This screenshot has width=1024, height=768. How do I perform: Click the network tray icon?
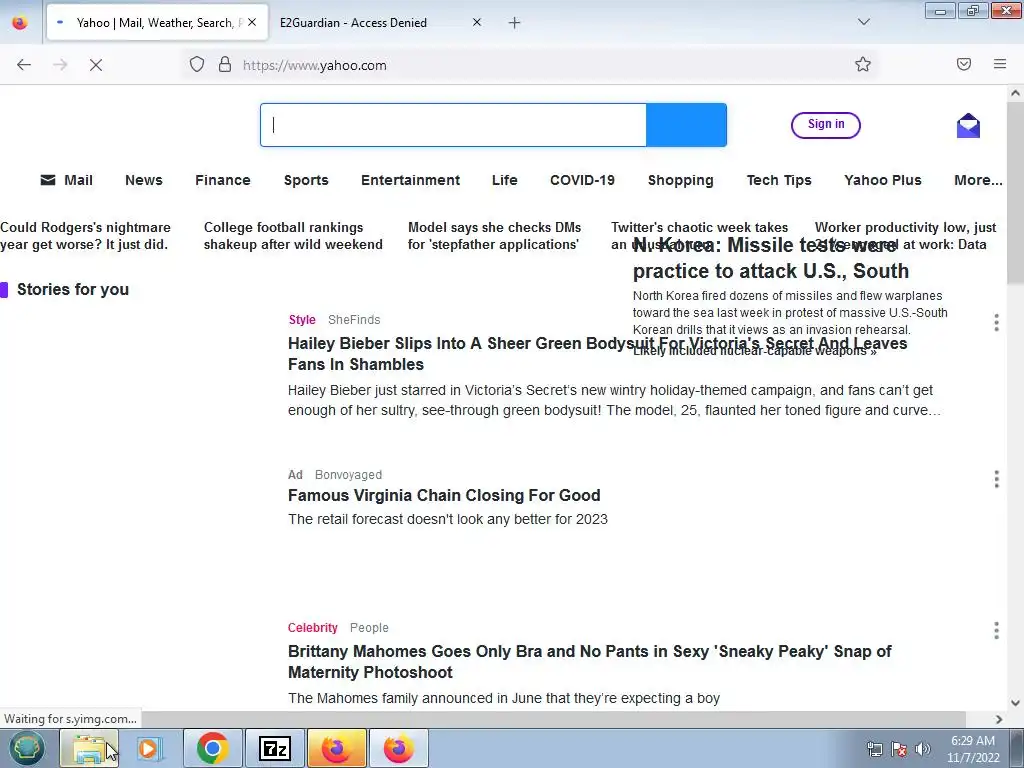(x=874, y=749)
